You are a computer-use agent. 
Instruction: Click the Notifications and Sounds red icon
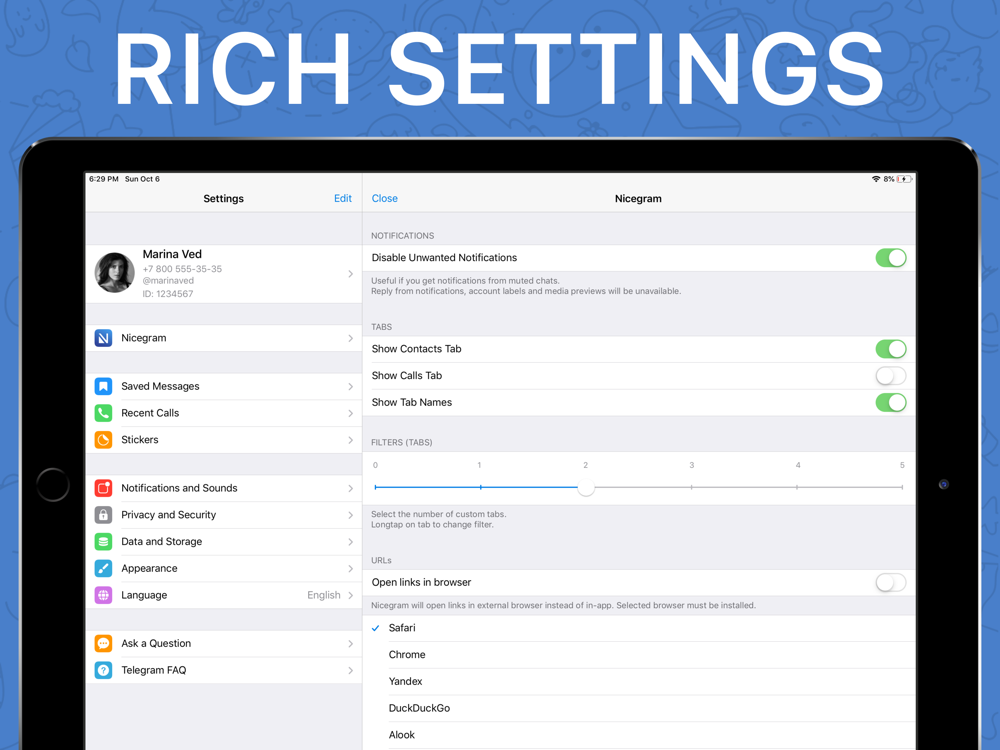coord(103,489)
